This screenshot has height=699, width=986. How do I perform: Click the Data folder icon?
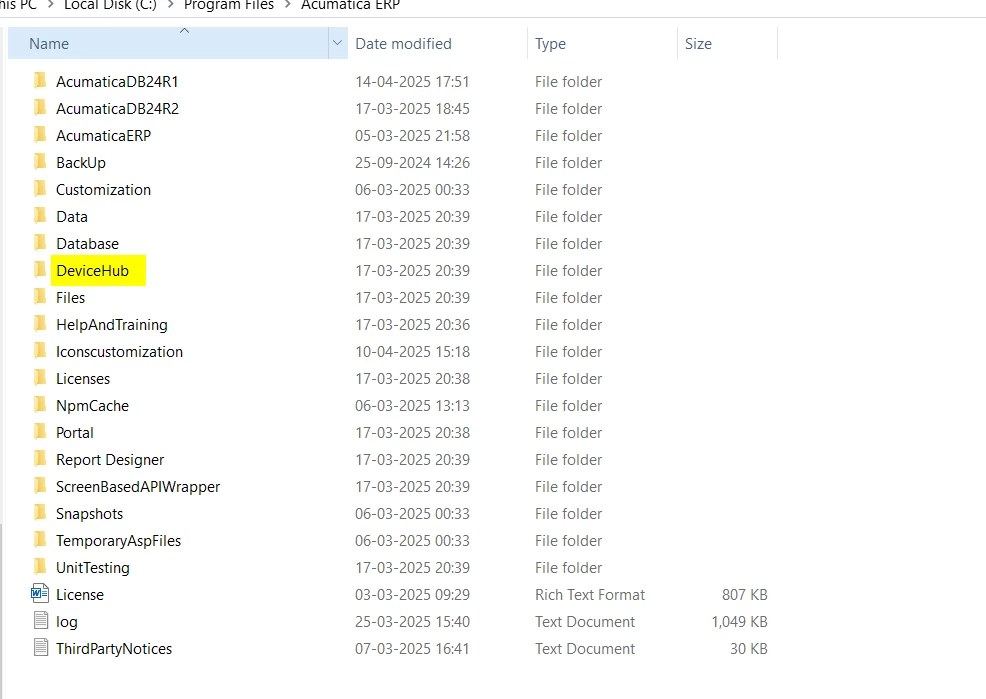(x=40, y=216)
